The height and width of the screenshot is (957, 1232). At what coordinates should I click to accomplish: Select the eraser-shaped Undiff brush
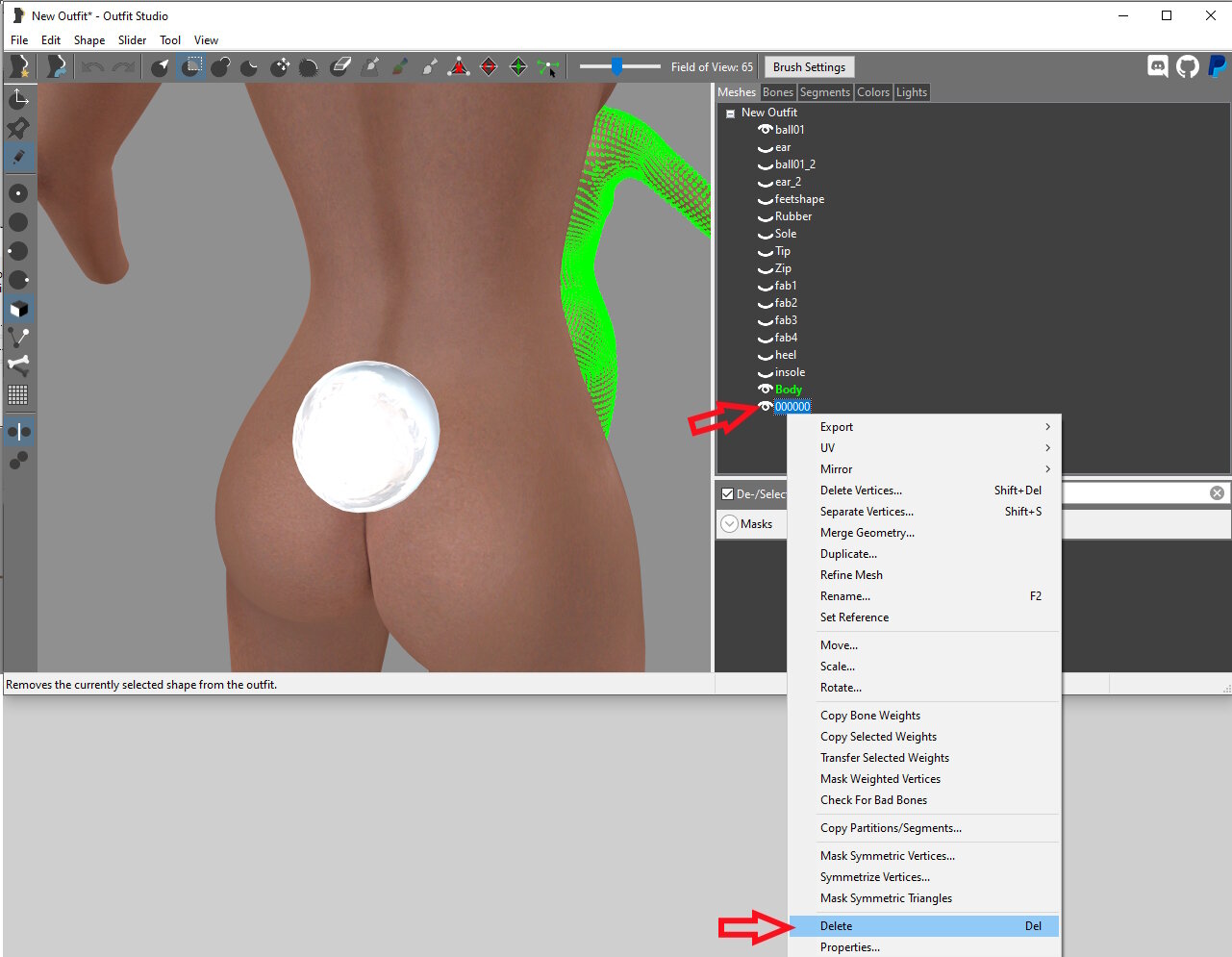340,66
